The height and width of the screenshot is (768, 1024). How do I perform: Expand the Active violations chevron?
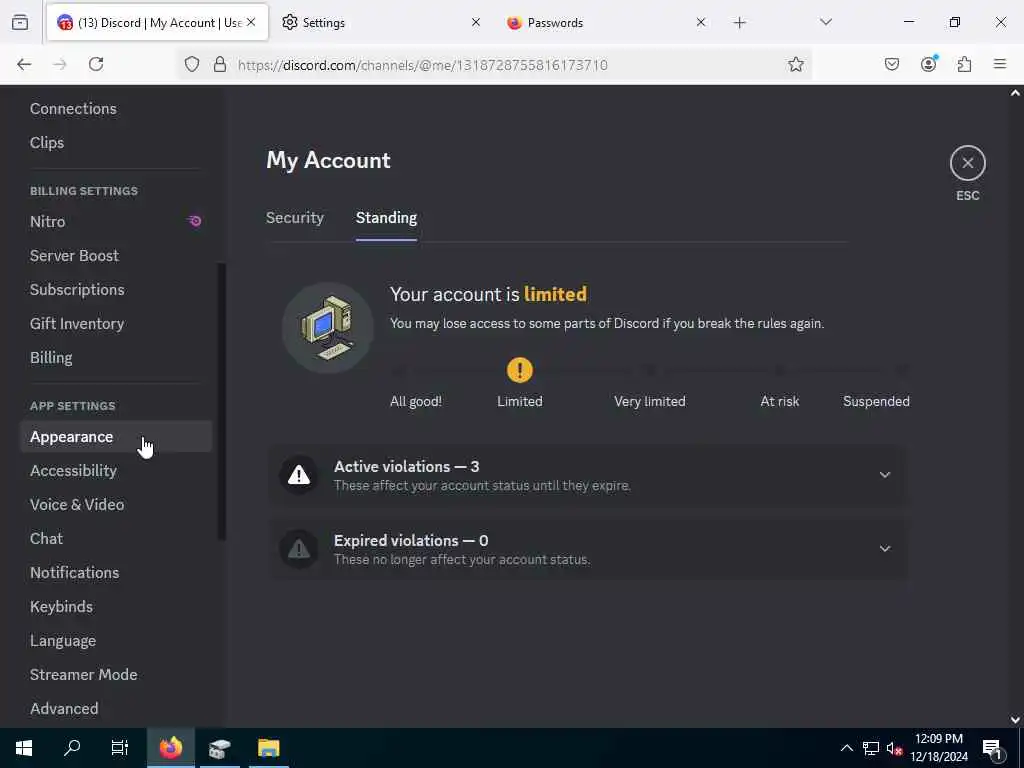coord(884,475)
